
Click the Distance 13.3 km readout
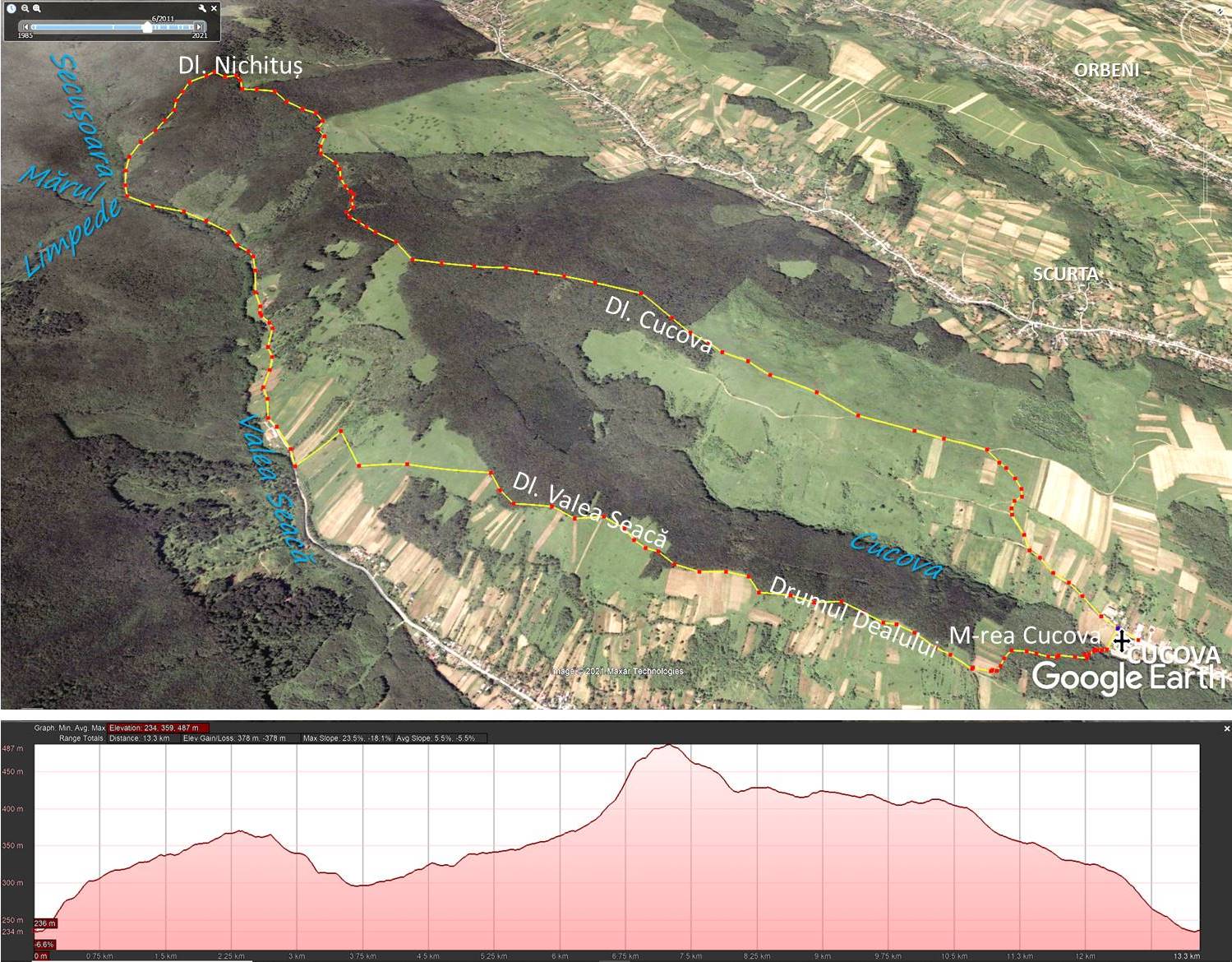[140, 738]
